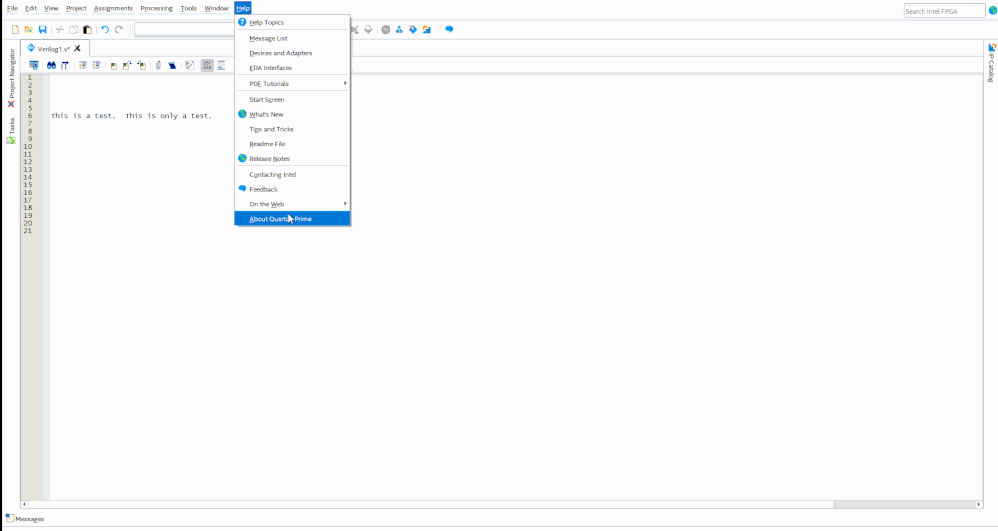The width and height of the screenshot is (998, 531).
Task: Open the Project Navigator side panel
Action: coord(11,76)
